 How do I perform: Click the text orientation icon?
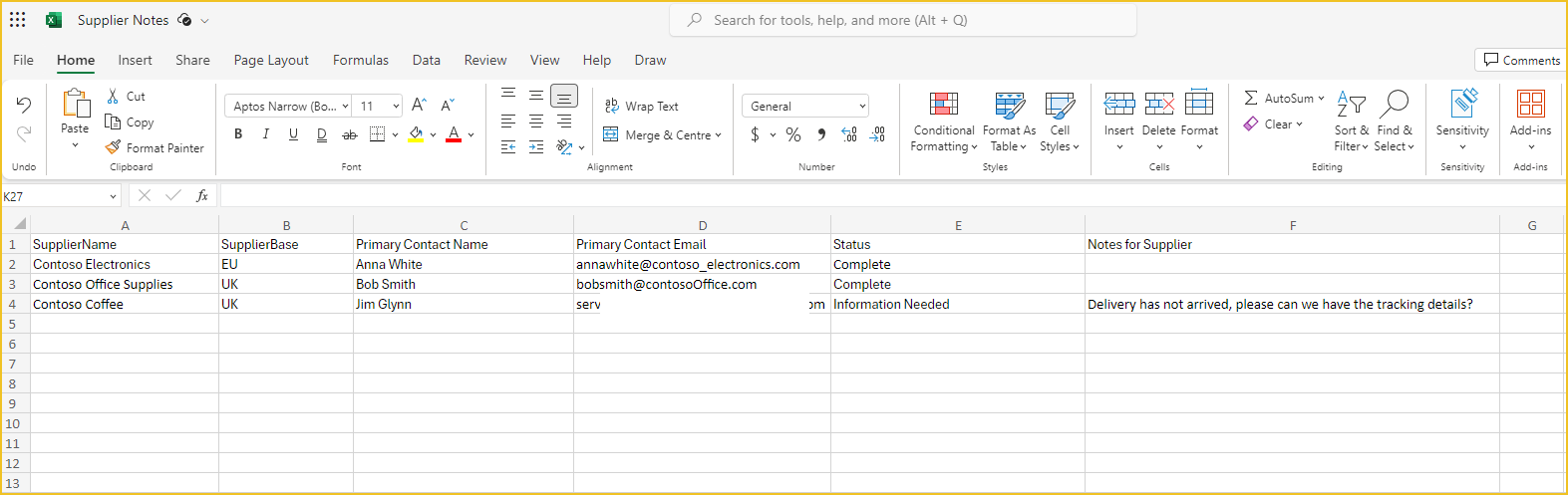564,146
